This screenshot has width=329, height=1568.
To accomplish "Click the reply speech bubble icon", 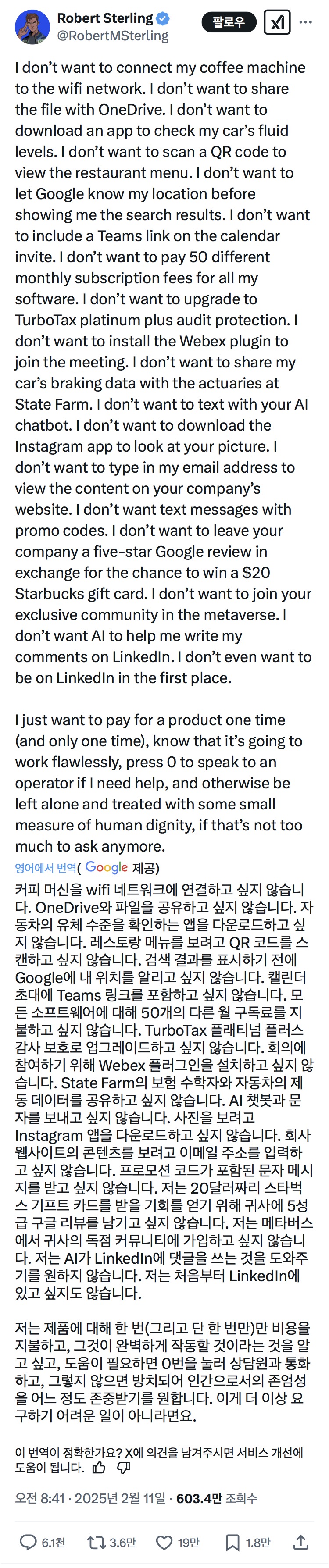I will tap(29, 1542).
